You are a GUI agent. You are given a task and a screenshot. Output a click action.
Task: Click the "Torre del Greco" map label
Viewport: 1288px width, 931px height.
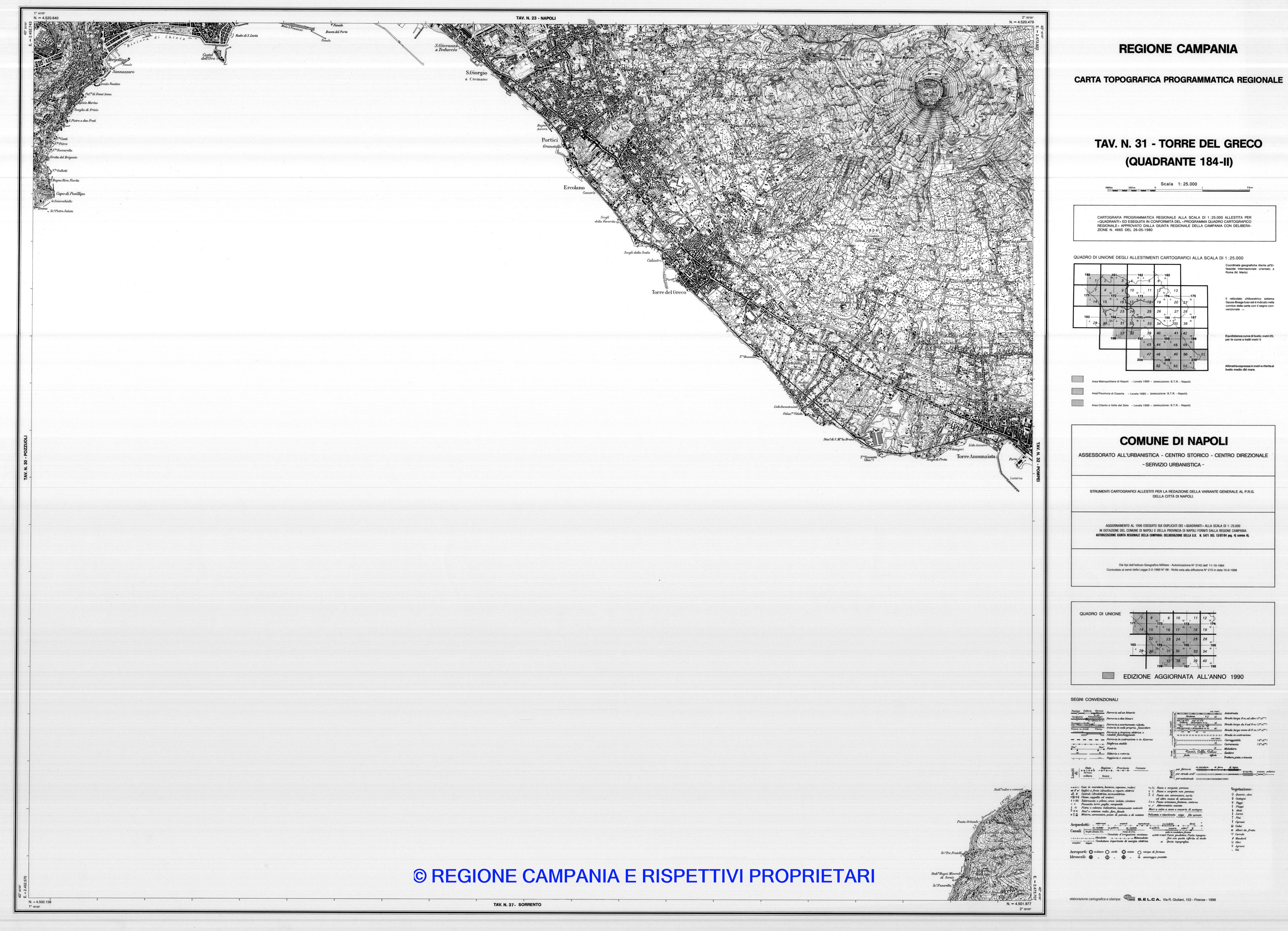[x=668, y=293]
